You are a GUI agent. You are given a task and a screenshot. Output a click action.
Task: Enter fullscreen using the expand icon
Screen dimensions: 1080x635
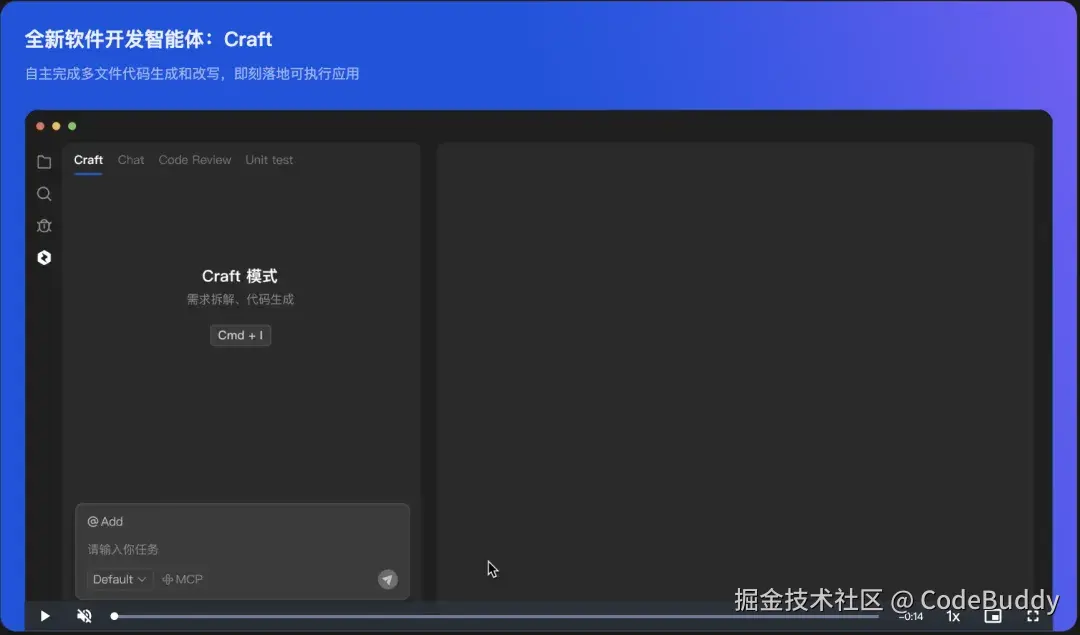pos(1035,617)
